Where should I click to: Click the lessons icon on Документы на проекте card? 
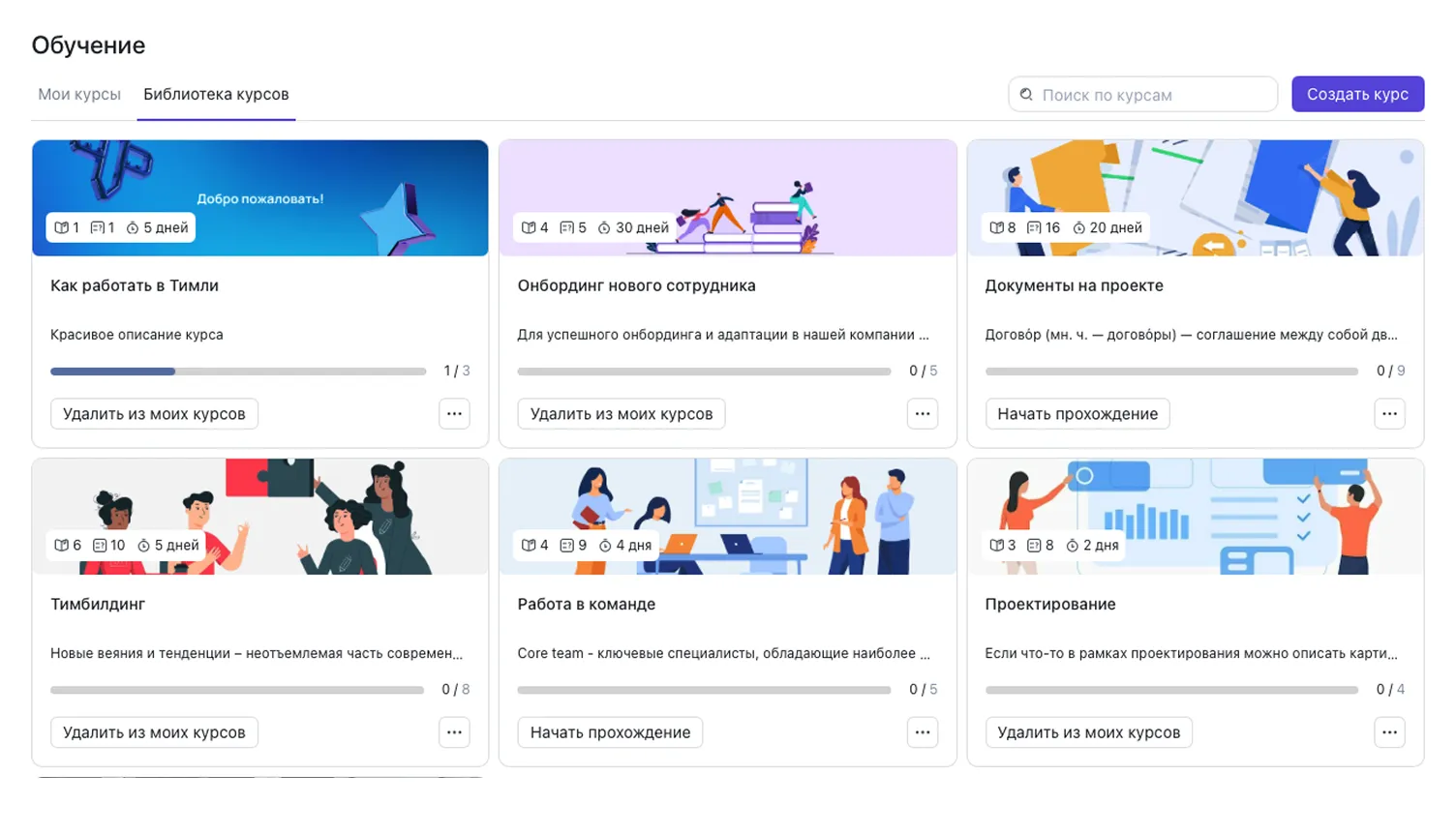click(x=1034, y=228)
